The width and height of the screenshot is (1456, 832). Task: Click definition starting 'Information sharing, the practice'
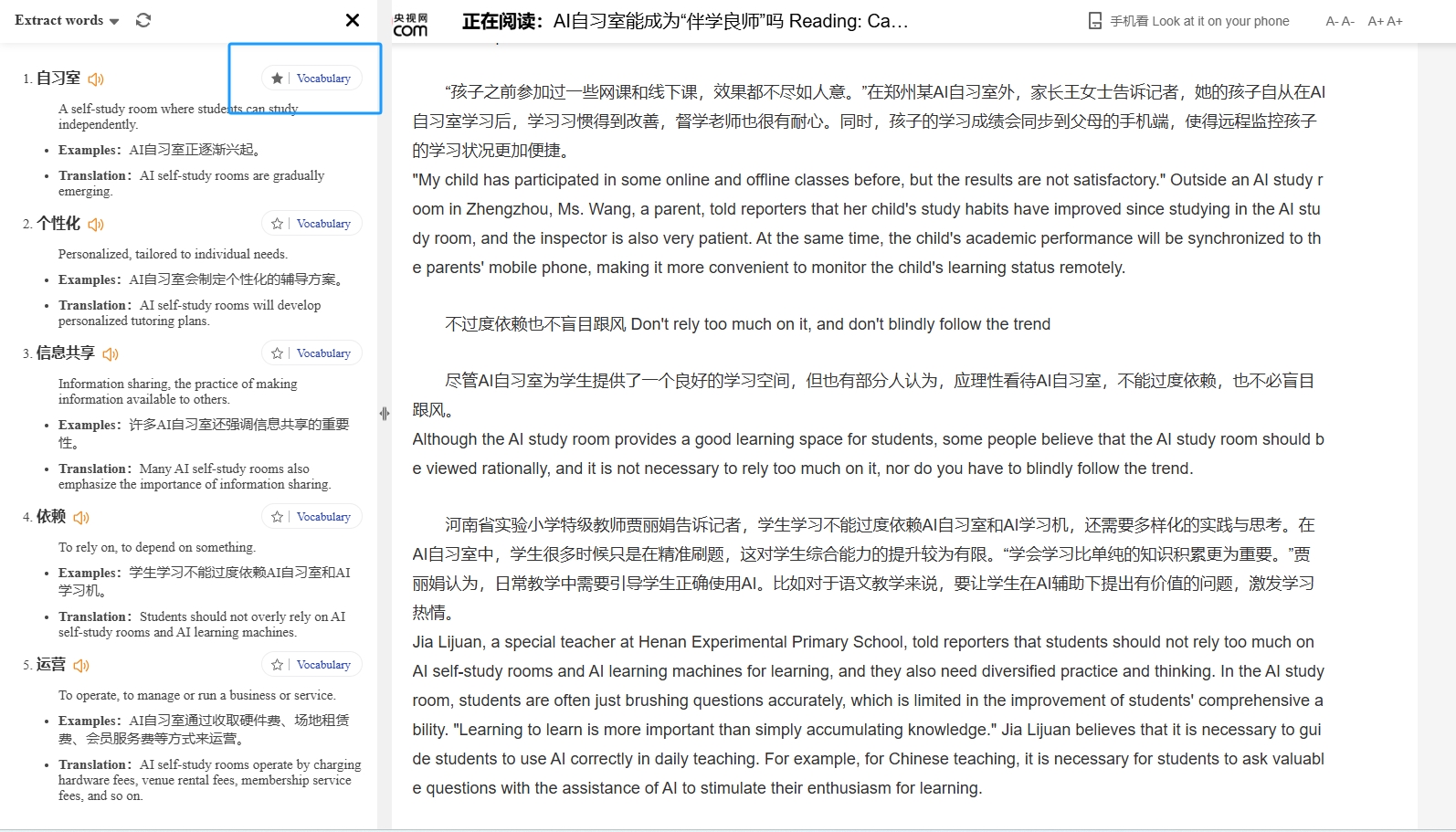coord(178,392)
